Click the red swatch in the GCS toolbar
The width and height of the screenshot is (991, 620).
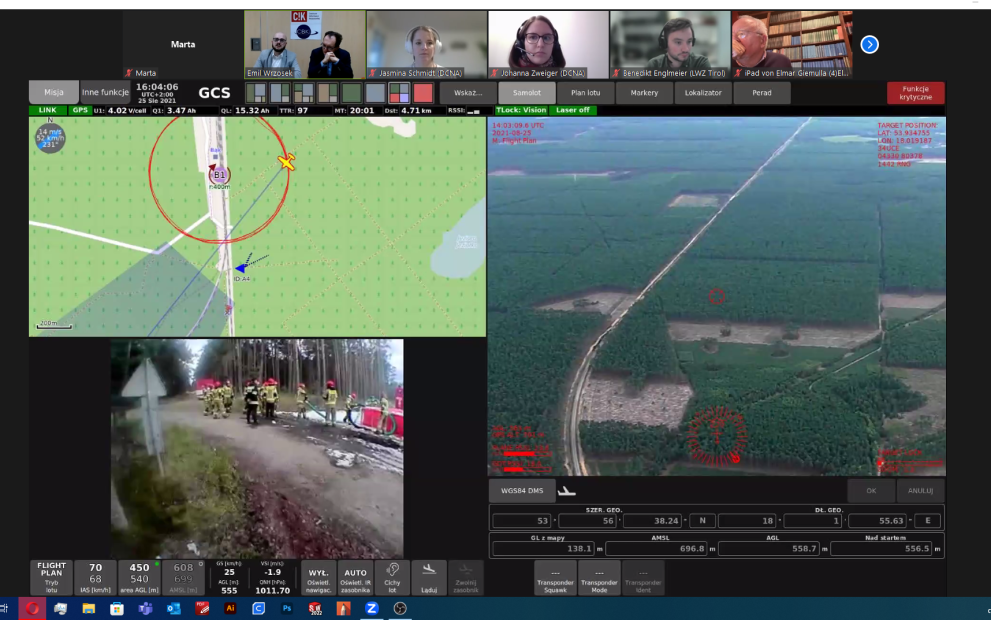pyautogui.click(x=424, y=93)
